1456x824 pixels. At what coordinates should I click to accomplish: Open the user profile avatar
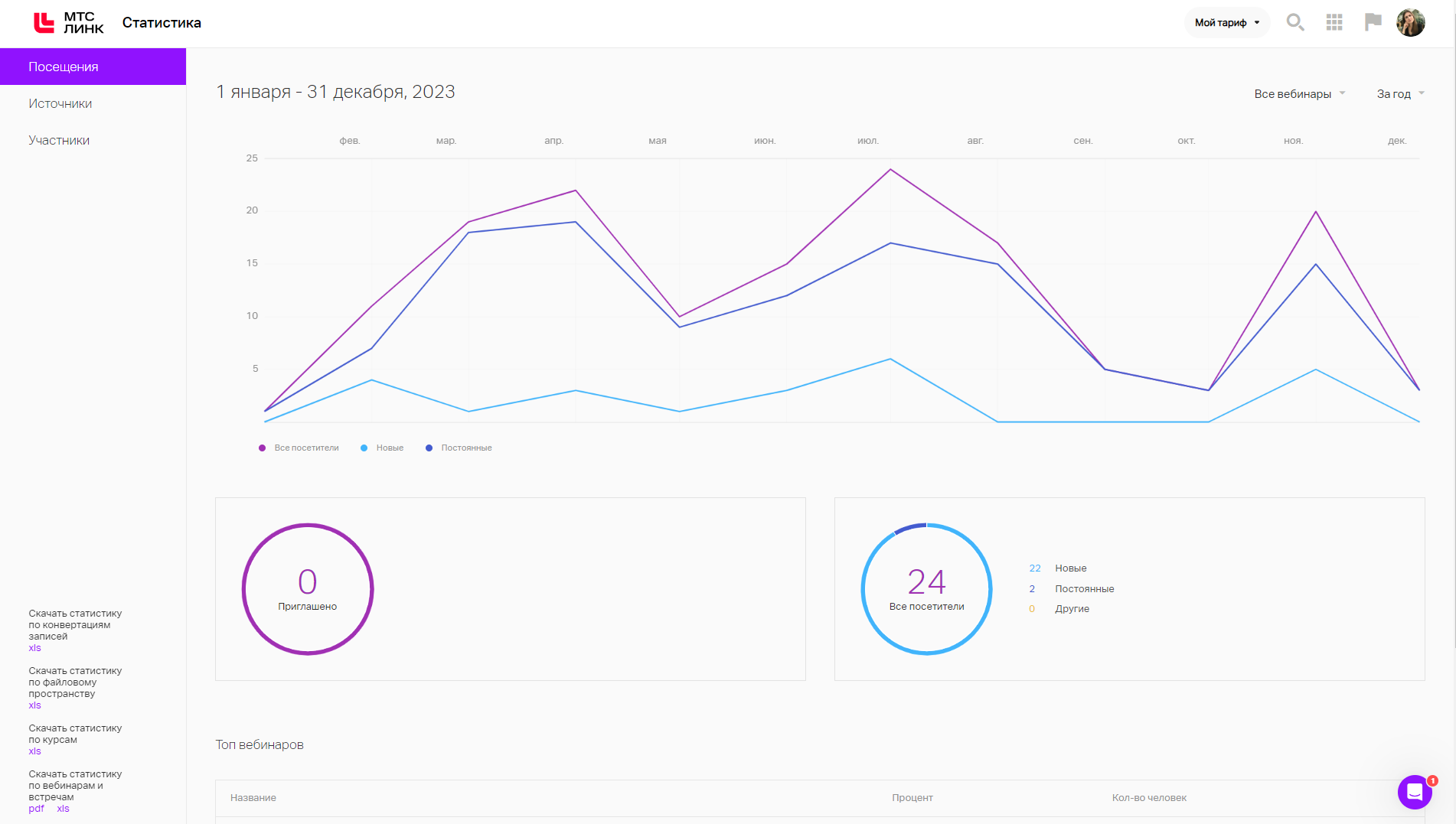[x=1410, y=22]
